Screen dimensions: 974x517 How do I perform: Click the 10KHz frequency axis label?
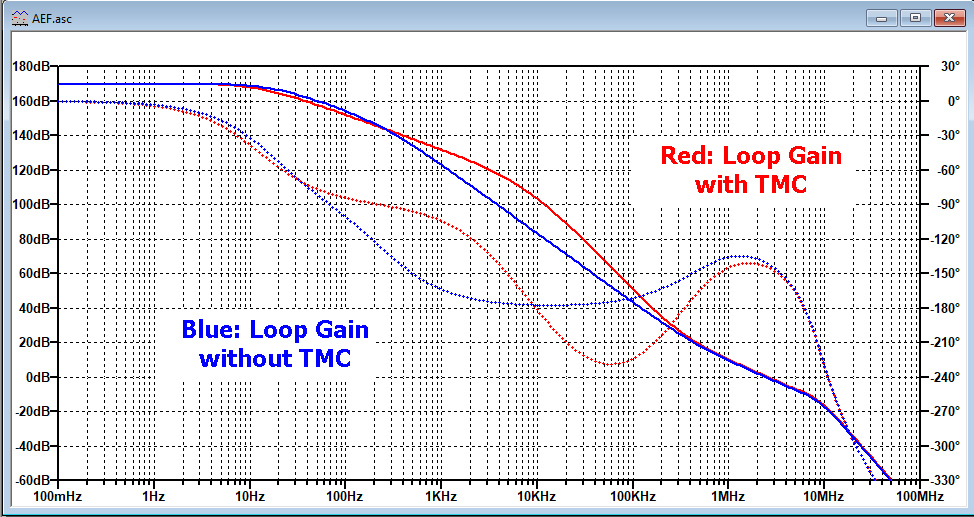click(x=537, y=496)
